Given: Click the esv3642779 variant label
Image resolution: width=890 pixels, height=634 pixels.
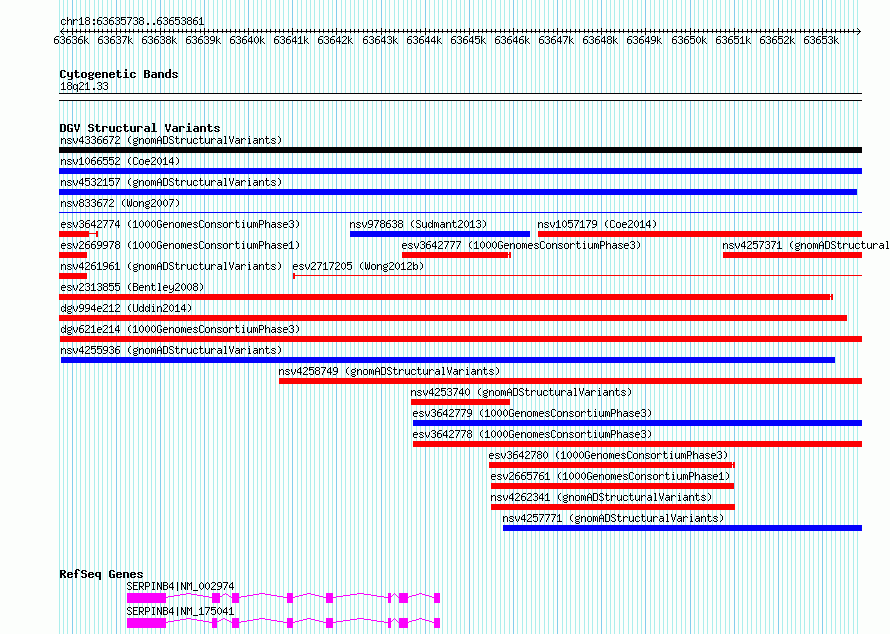Looking at the screenshot, I should coord(532,413).
